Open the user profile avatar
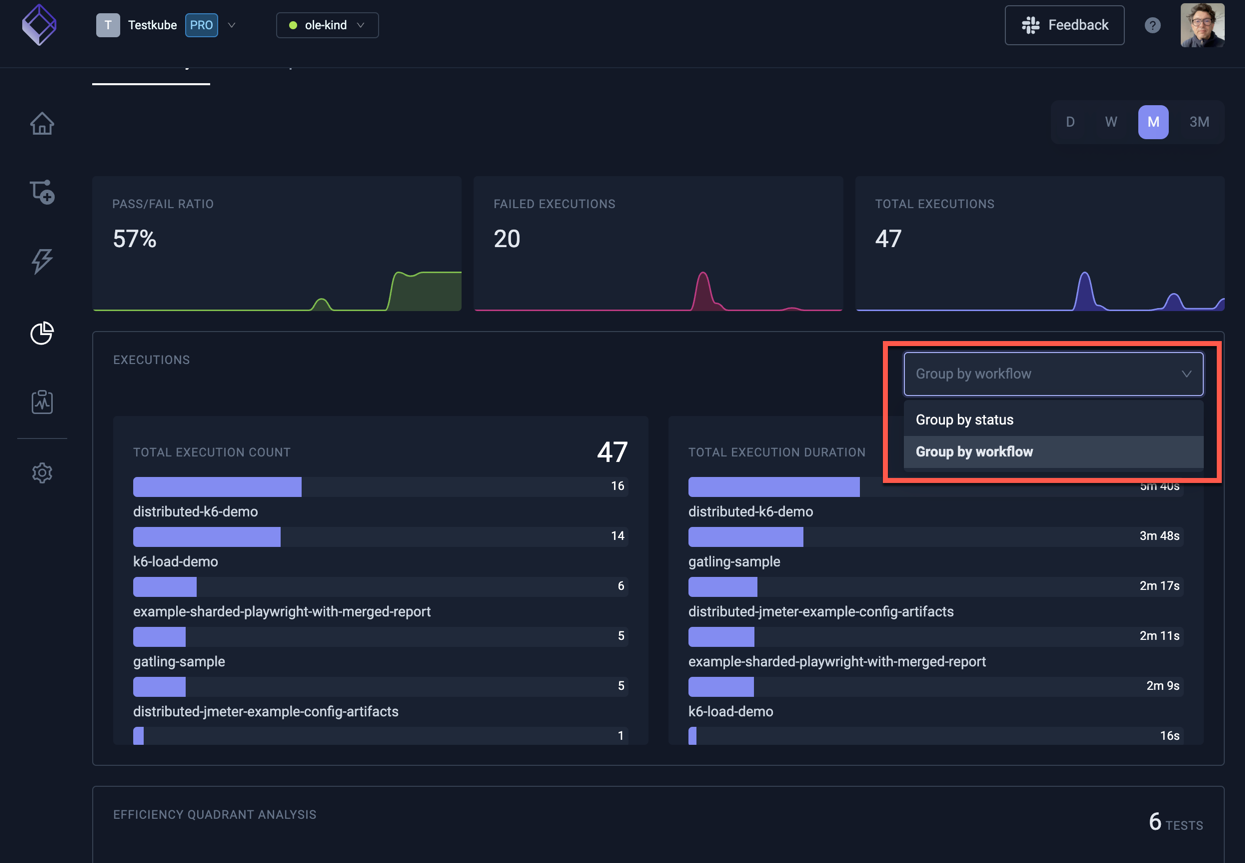1245x863 pixels. tap(1202, 25)
